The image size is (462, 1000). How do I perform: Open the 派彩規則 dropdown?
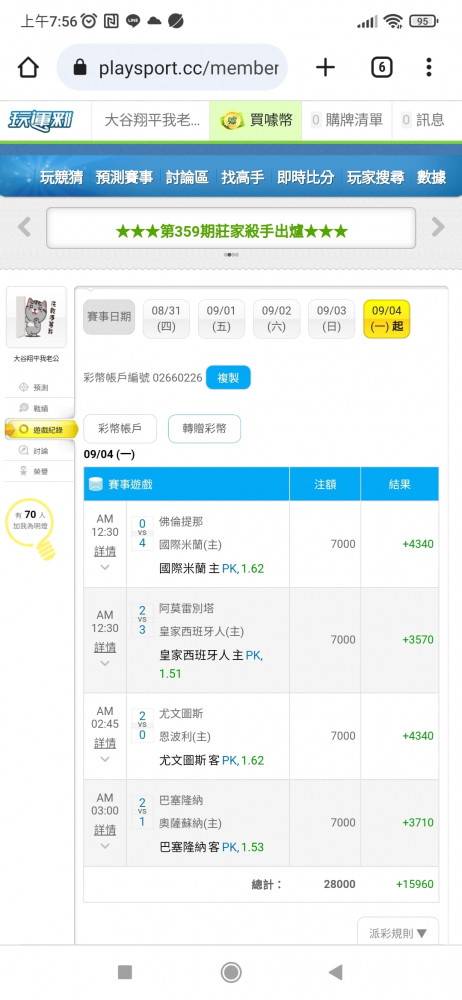coord(398,933)
